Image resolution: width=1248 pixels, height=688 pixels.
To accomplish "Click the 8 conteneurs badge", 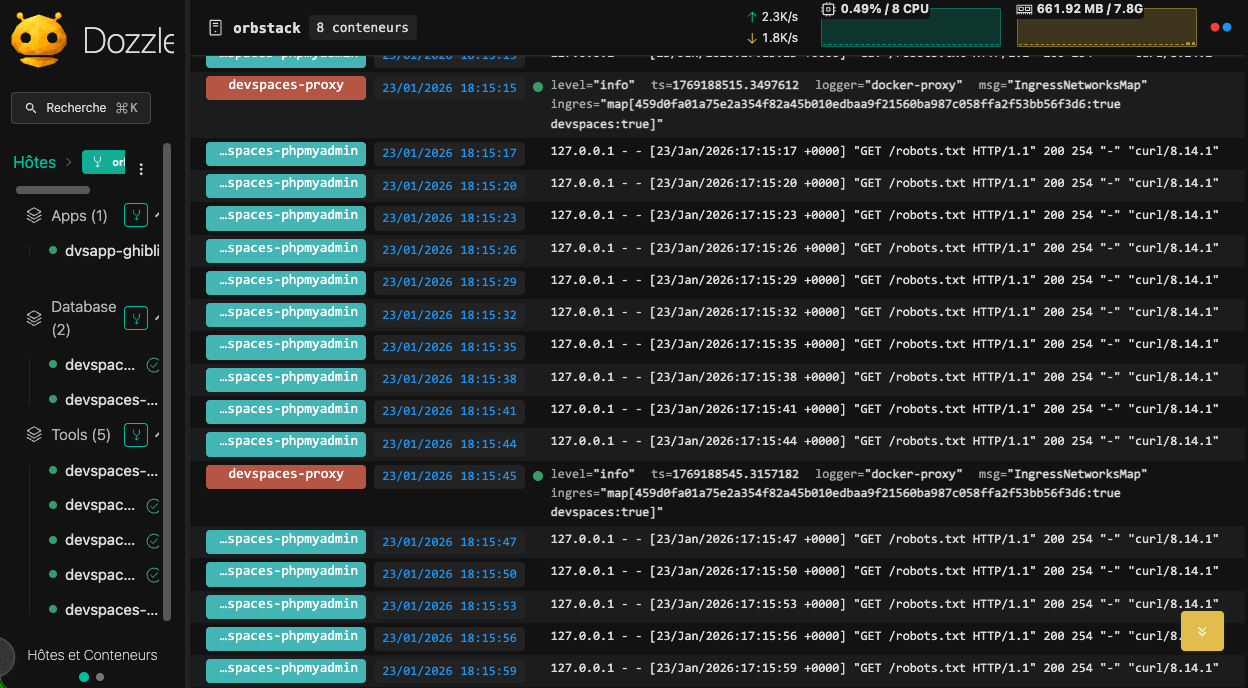I will pyautogui.click(x=362, y=27).
